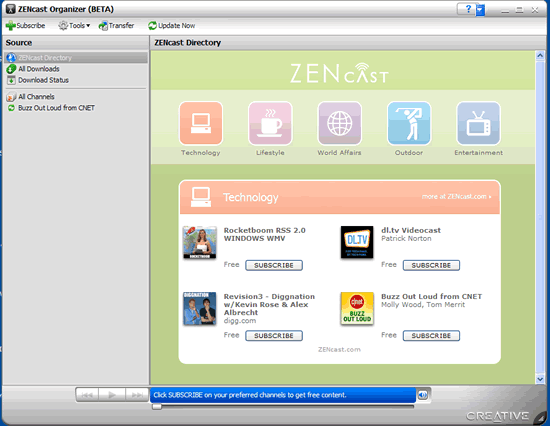This screenshot has width=550, height=426.
Task: Click the Outdoor category label
Action: pos(409,153)
